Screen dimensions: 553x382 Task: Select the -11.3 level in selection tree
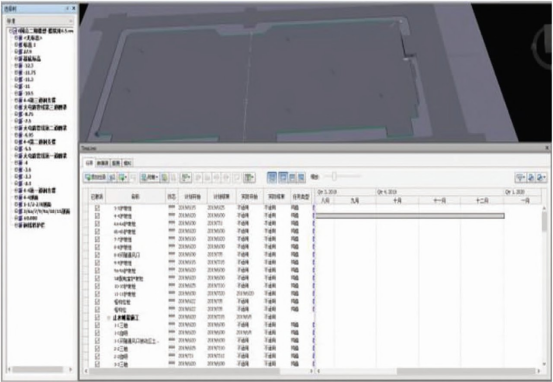(x=30, y=80)
